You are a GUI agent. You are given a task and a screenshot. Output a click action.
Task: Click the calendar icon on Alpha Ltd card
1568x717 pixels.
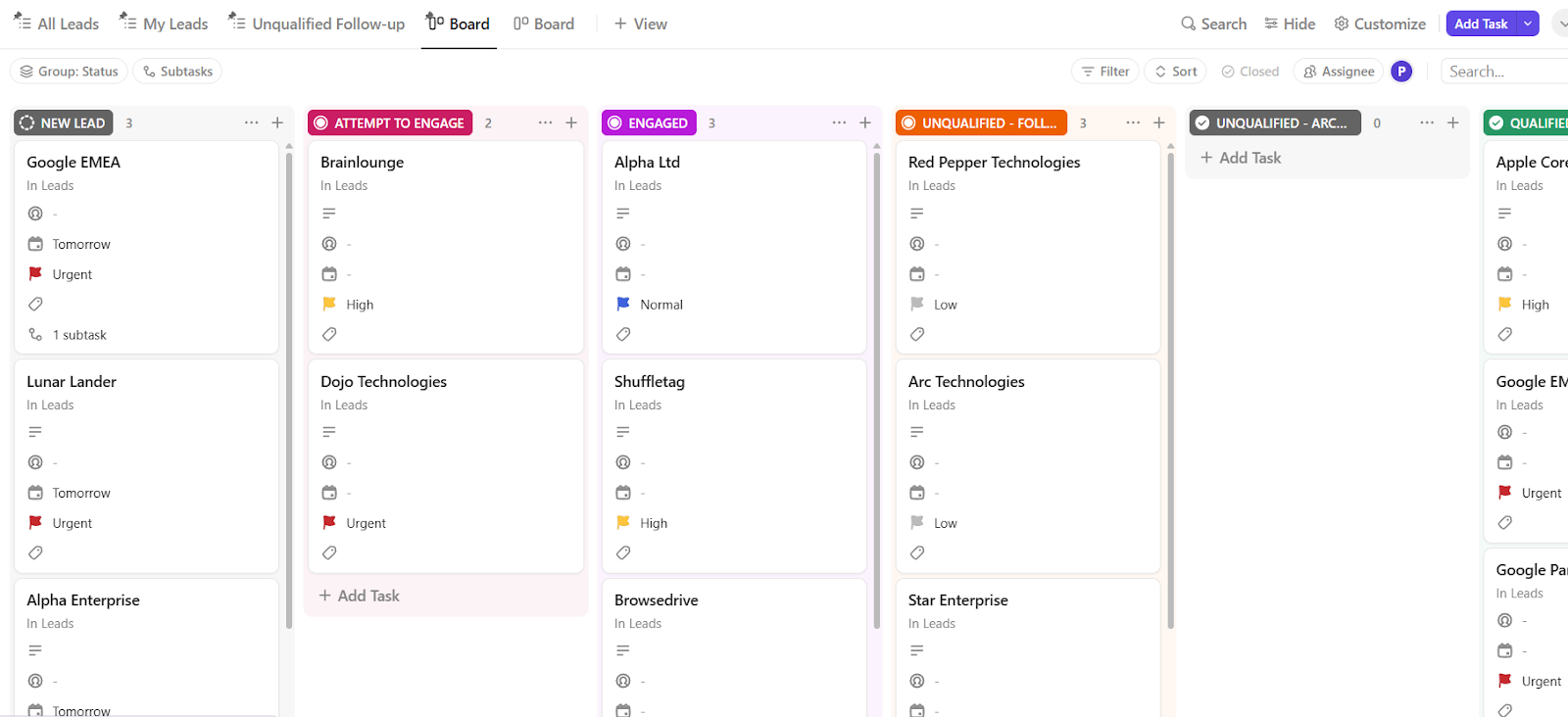(623, 274)
